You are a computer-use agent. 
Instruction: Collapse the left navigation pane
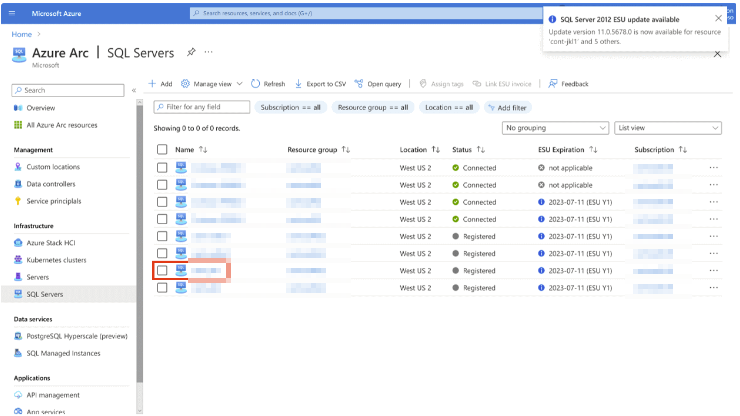coord(134,90)
